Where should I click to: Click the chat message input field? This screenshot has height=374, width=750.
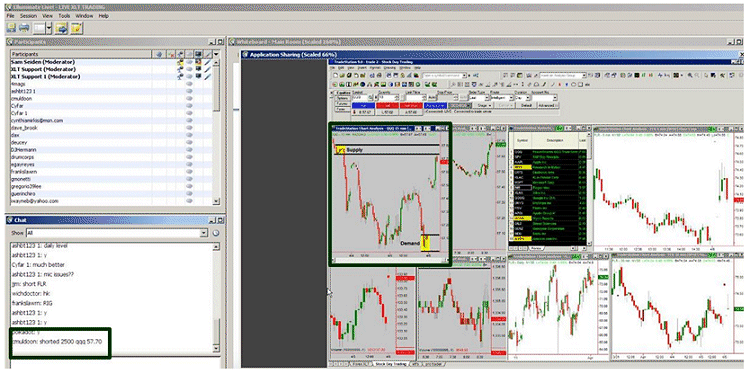115,365
